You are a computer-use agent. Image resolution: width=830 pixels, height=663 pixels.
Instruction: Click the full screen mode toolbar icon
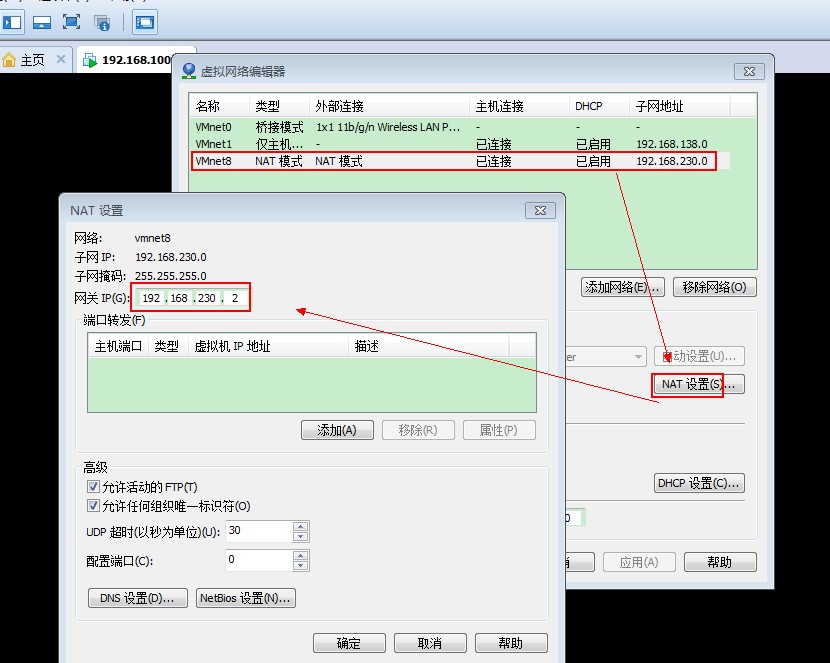pyautogui.click(x=71, y=22)
